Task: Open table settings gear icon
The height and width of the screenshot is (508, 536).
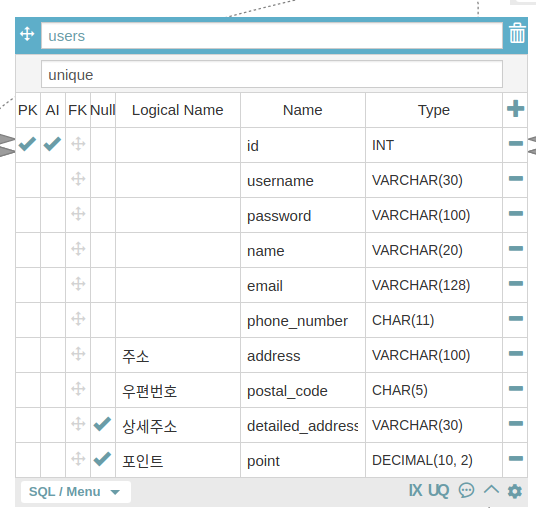Action: click(514, 491)
